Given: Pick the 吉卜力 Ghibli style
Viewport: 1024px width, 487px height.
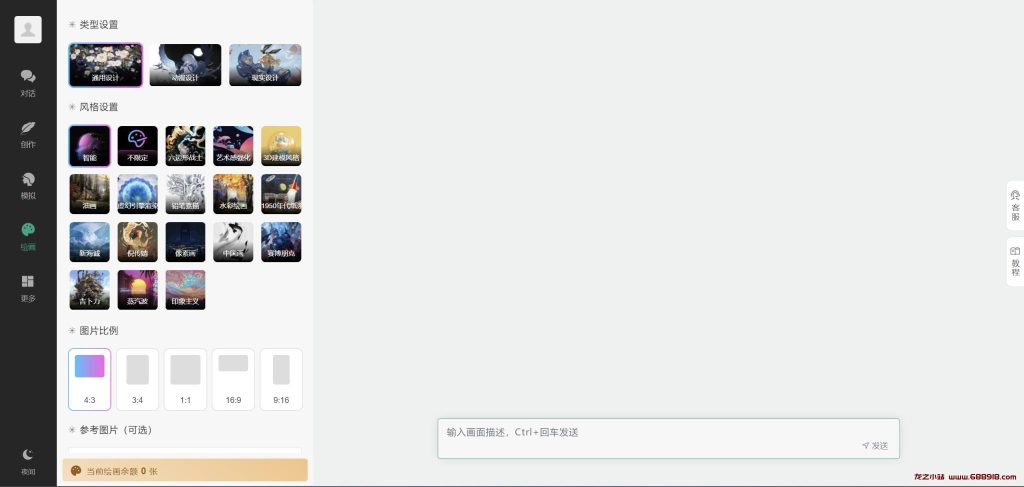Looking at the screenshot, I should (x=89, y=290).
